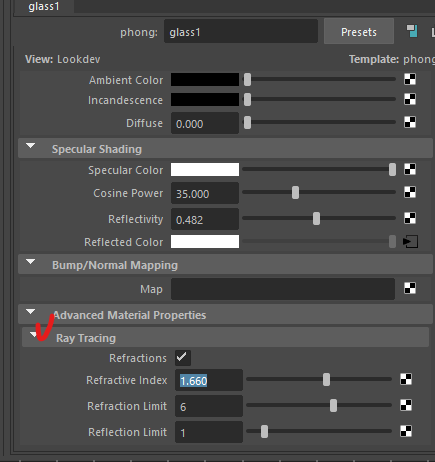The width and height of the screenshot is (435, 462).
Task: Click the Refractive Index attribute label
Action: [x=127, y=380]
